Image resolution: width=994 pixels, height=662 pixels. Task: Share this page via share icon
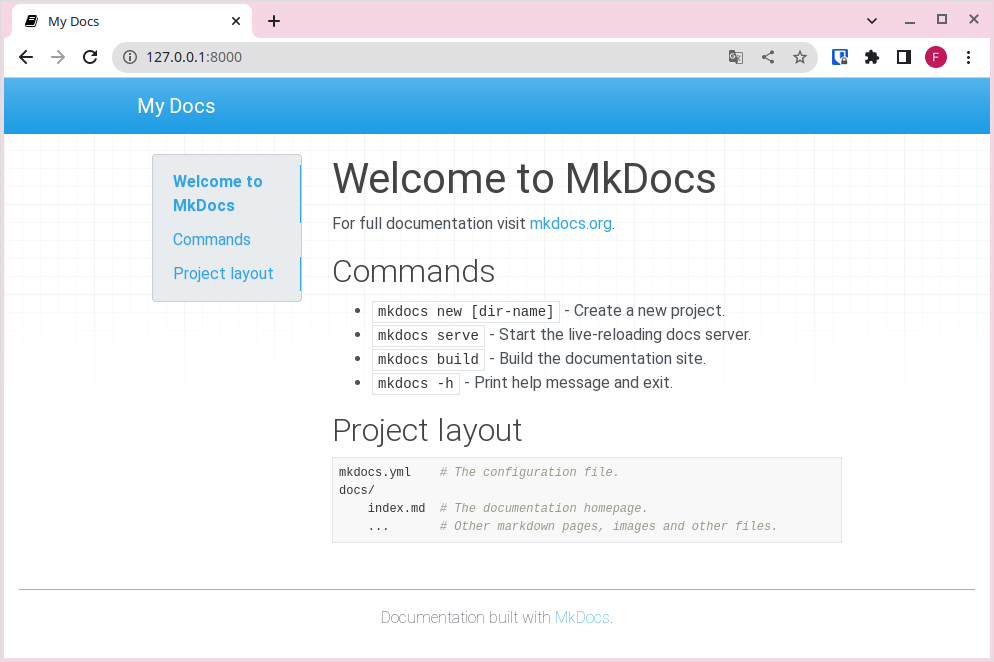(x=768, y=57)
